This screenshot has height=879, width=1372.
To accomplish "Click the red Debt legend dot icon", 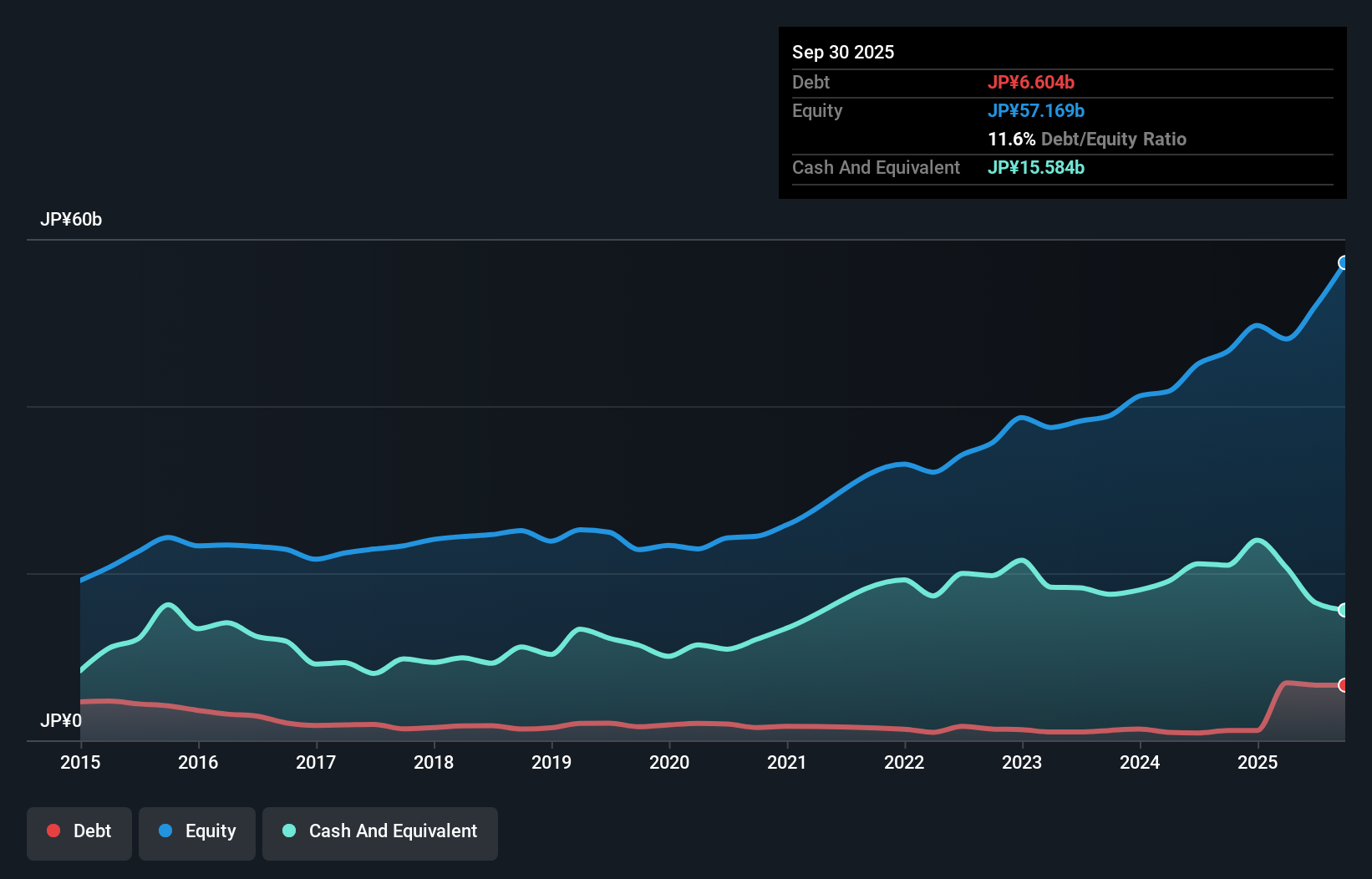I will tap(53, 831).
